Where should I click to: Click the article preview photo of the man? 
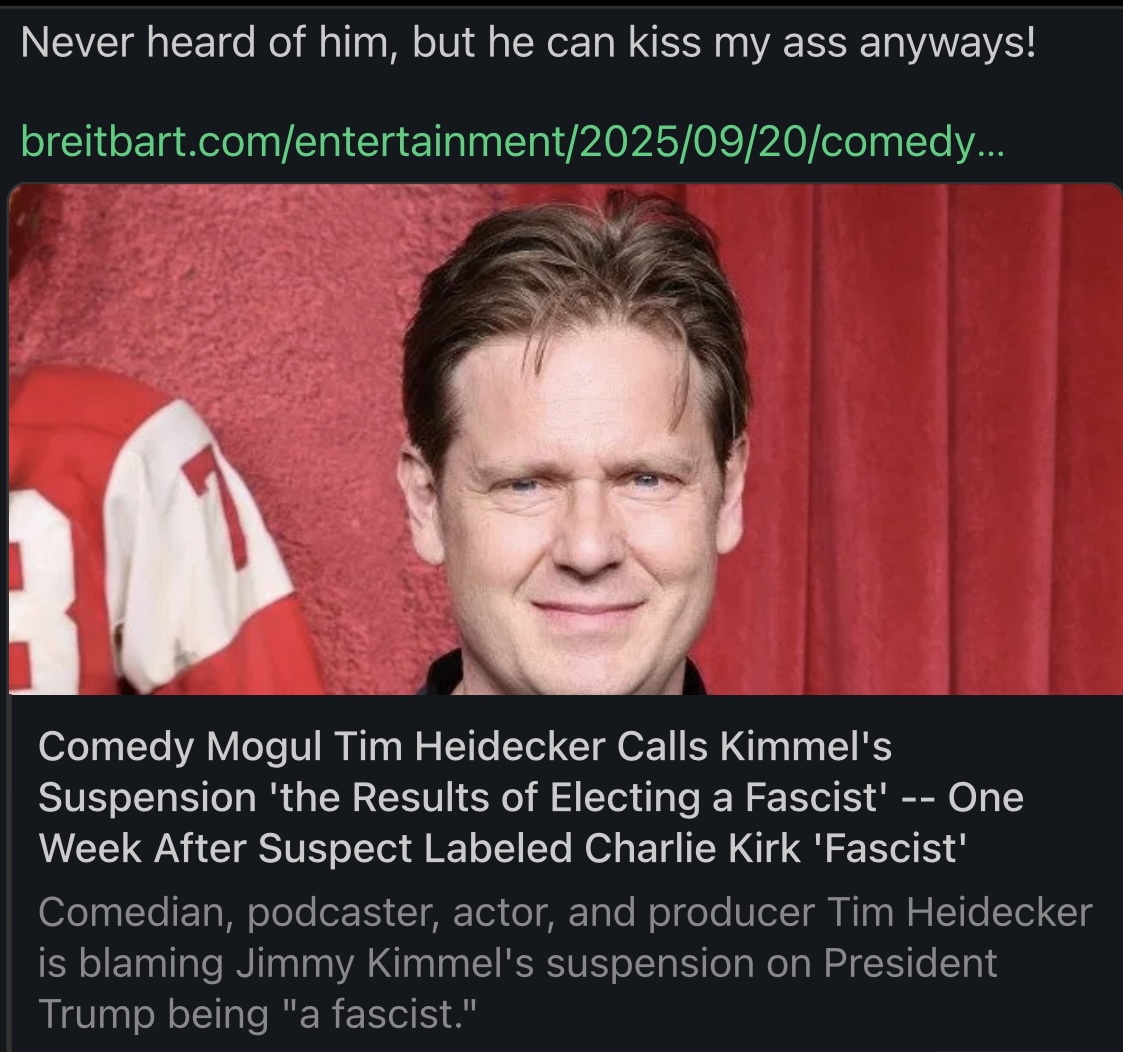565,439
